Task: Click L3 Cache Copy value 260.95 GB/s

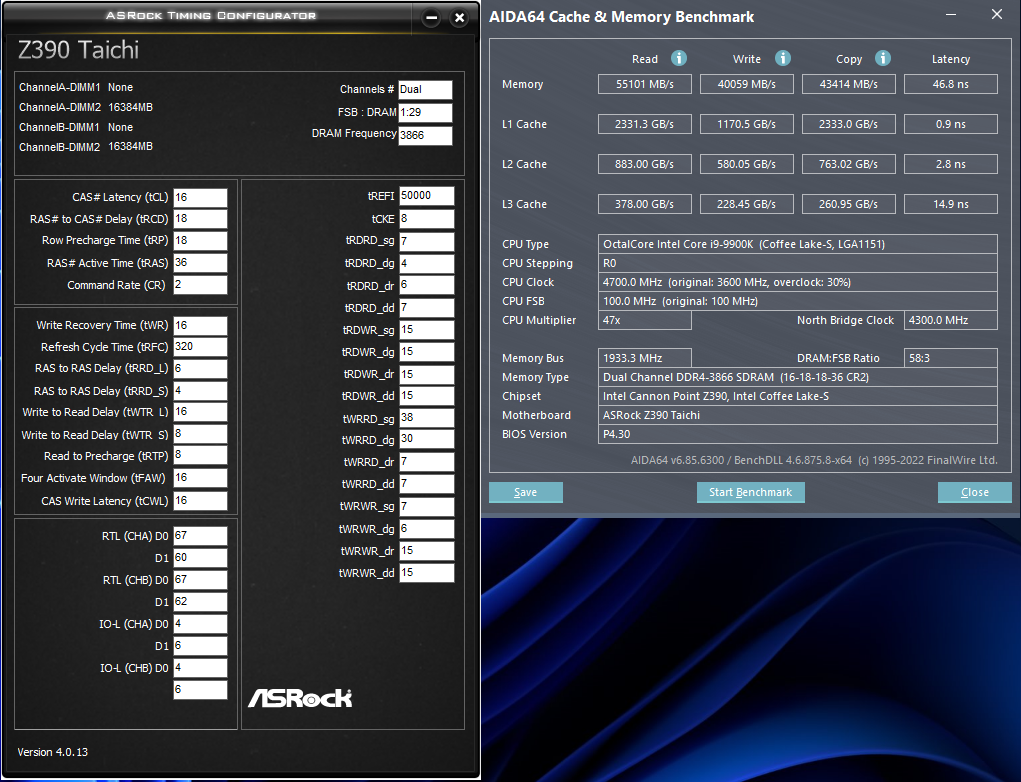Action: tap(848, 204)
